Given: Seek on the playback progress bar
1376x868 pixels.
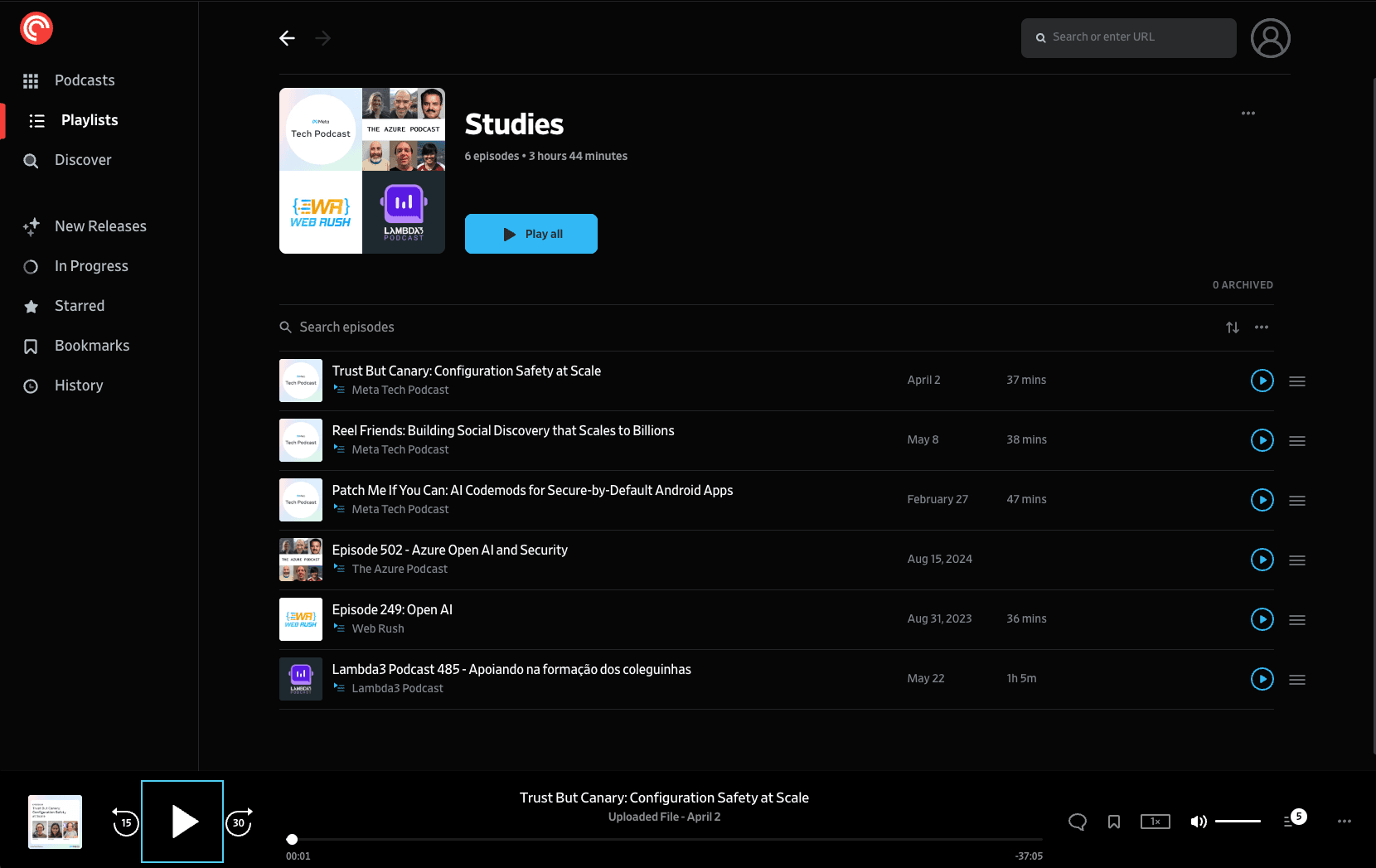Looking at the screenshot, I should [664, 839].
